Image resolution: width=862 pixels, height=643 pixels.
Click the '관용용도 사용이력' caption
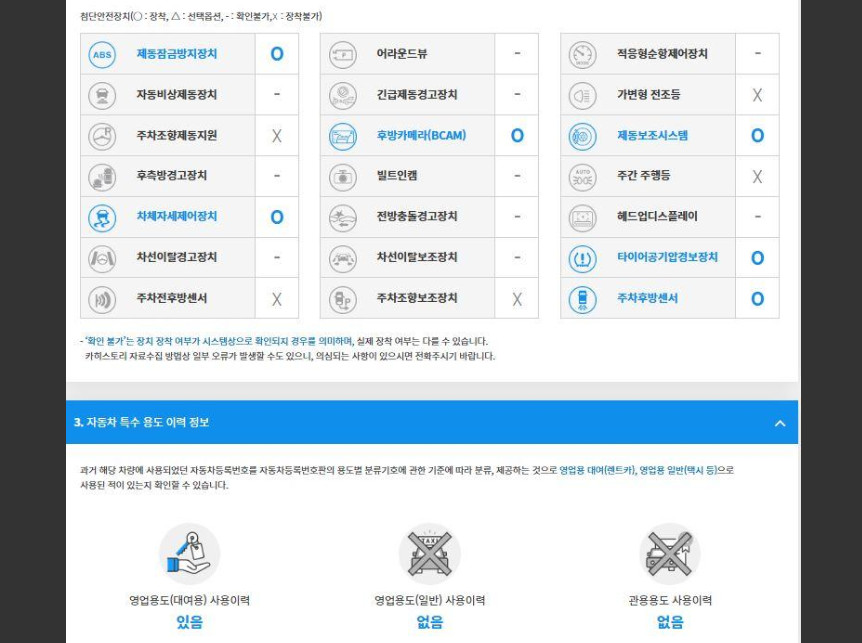[670, 600]
